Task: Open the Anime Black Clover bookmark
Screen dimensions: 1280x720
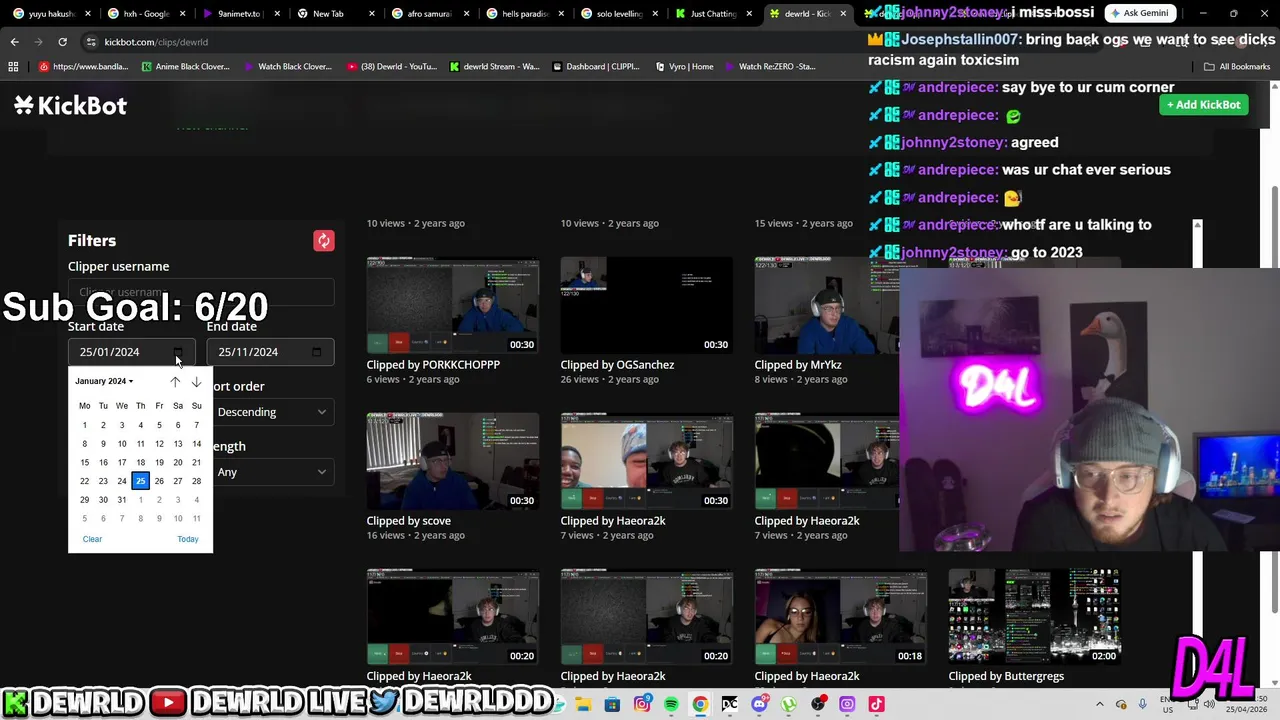Action: tap(186, 67)
